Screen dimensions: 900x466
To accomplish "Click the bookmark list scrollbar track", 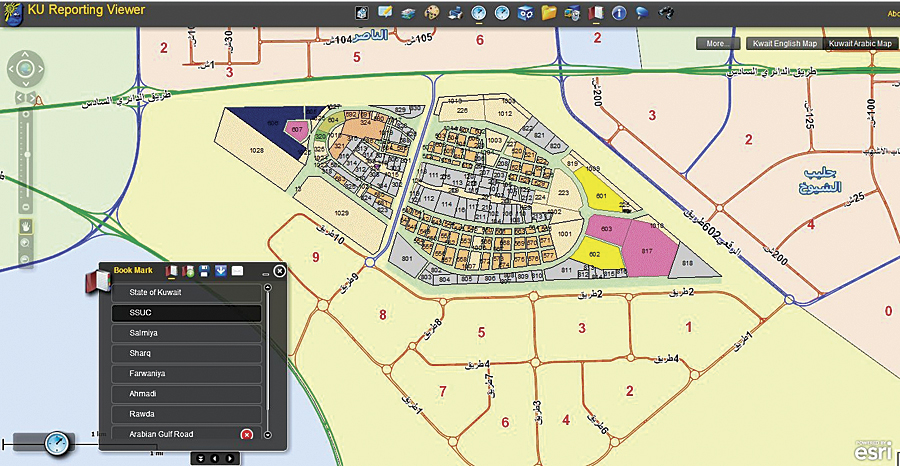I will [267, 362].
